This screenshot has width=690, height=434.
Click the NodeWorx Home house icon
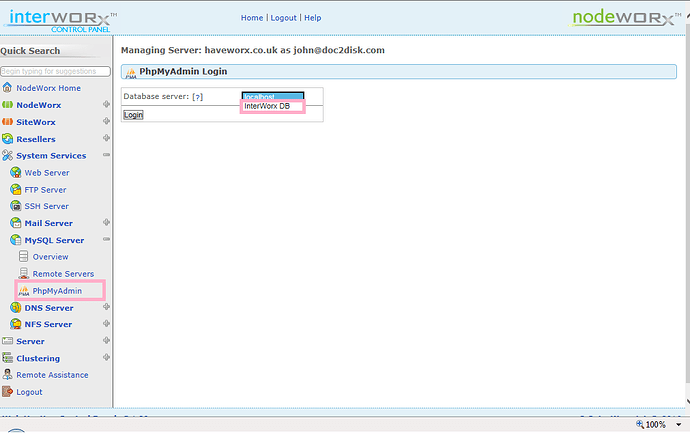pos(7,88)
